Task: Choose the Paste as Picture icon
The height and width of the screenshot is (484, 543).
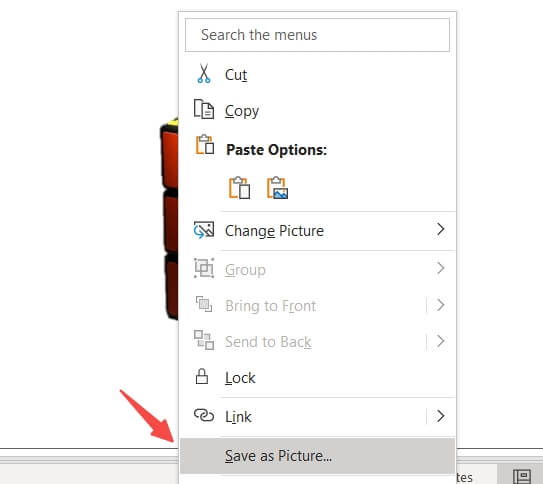Action: click(x=277, y=188)
